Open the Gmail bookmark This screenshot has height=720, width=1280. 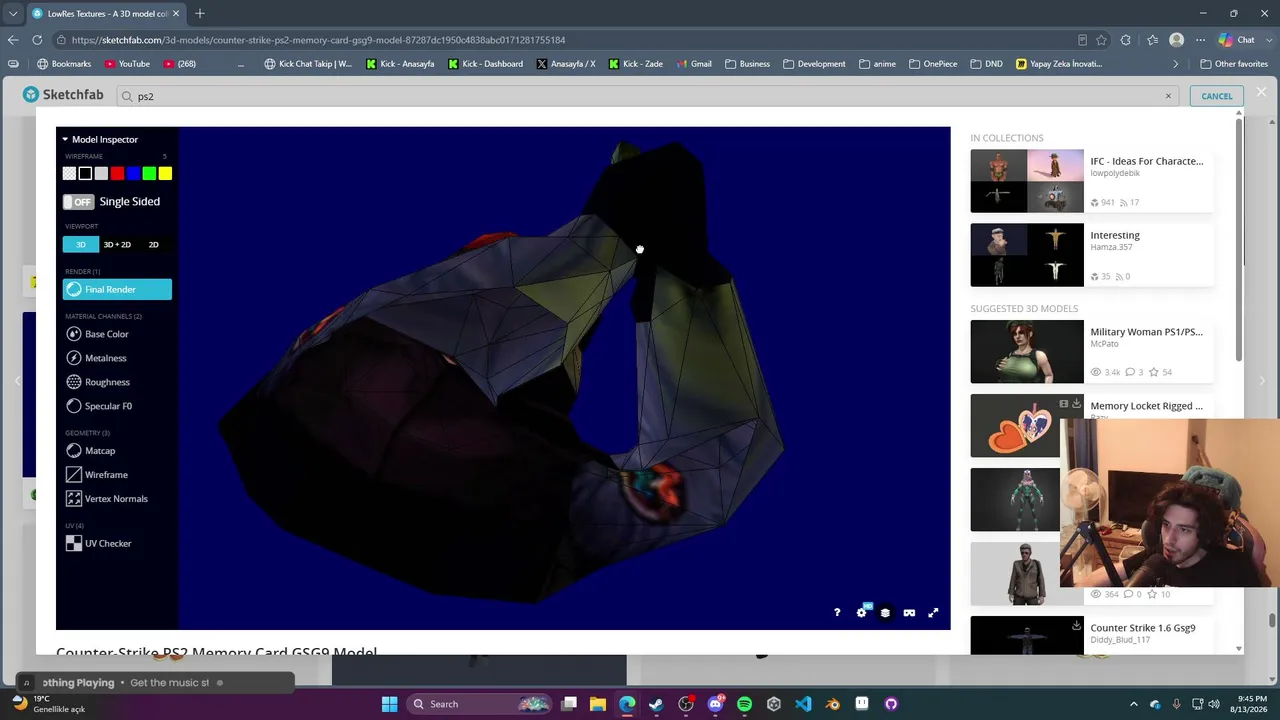(694, 64)
